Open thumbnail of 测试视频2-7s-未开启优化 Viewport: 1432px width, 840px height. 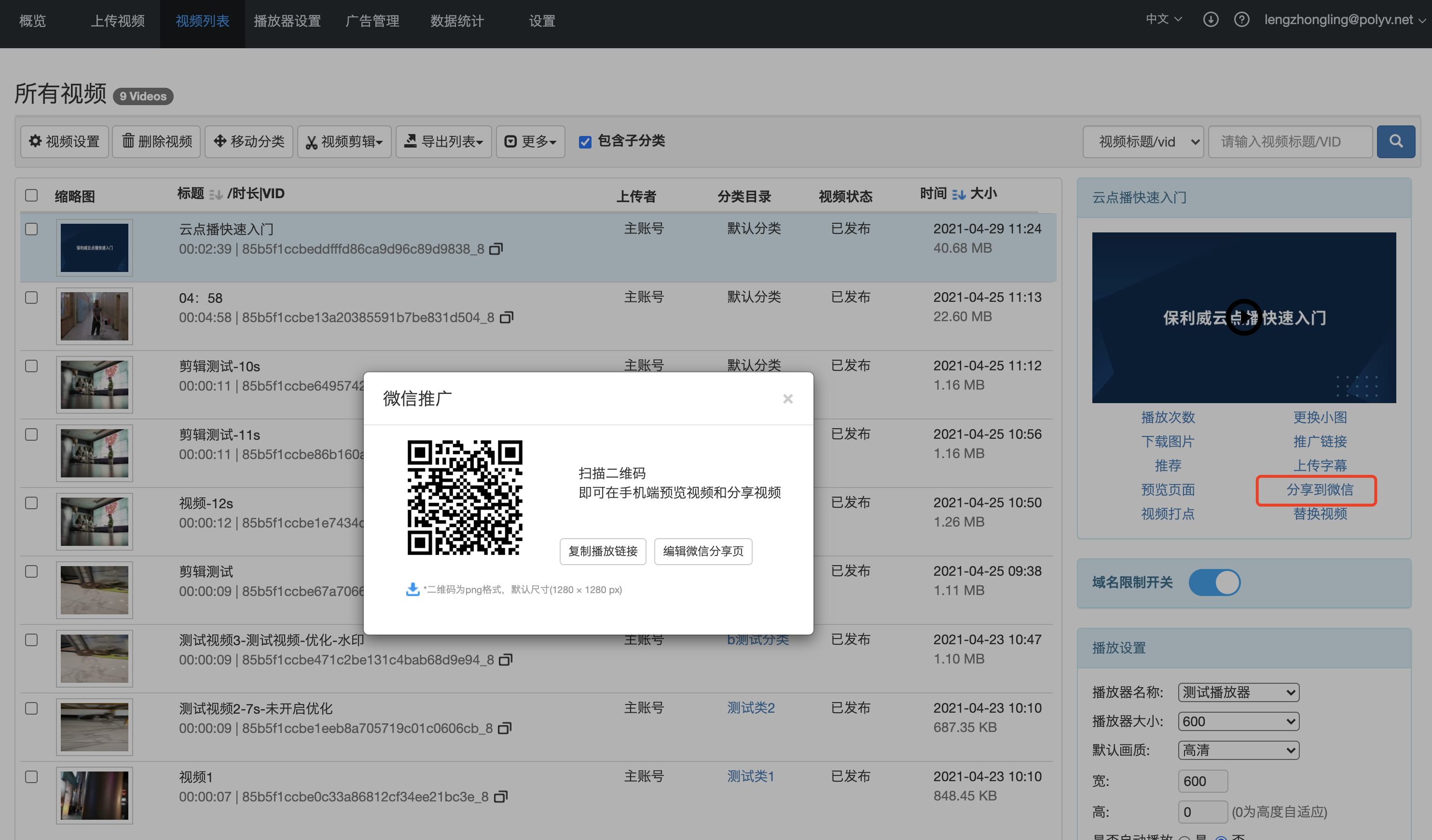pos(95,727)
